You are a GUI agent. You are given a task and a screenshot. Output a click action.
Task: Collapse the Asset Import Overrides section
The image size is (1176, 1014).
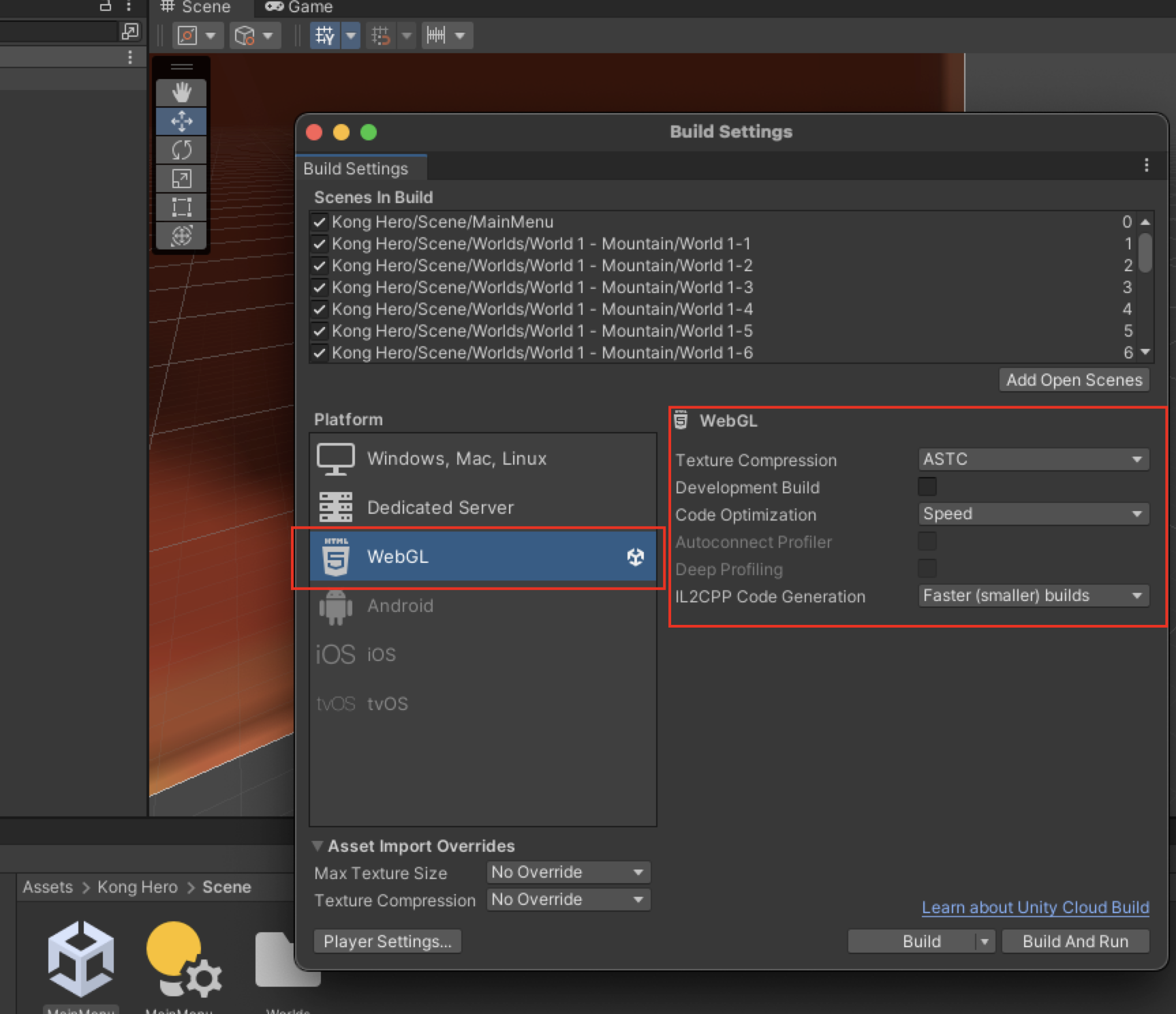pyautogui.click(x=318, y=846)
